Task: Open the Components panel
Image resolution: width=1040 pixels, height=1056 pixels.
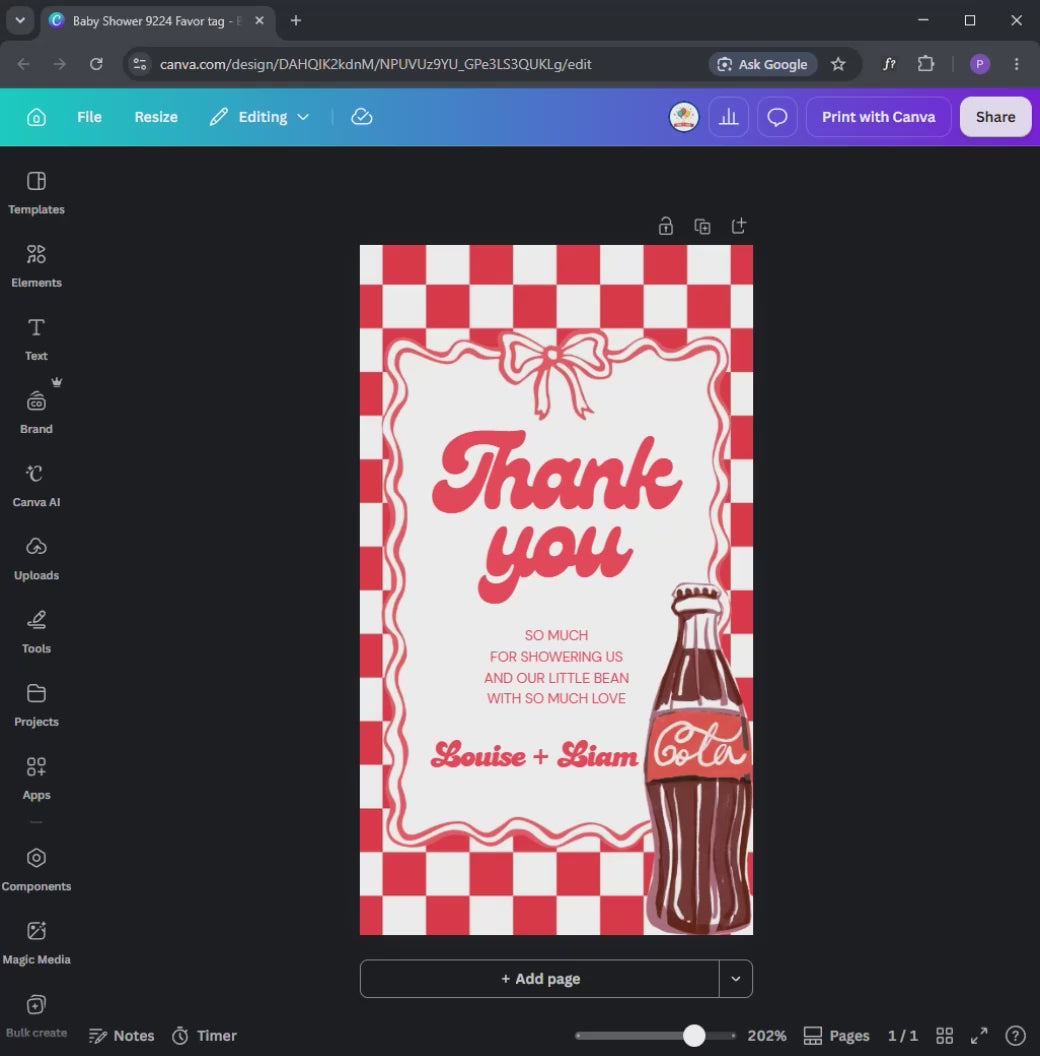Action: point(36,869)
